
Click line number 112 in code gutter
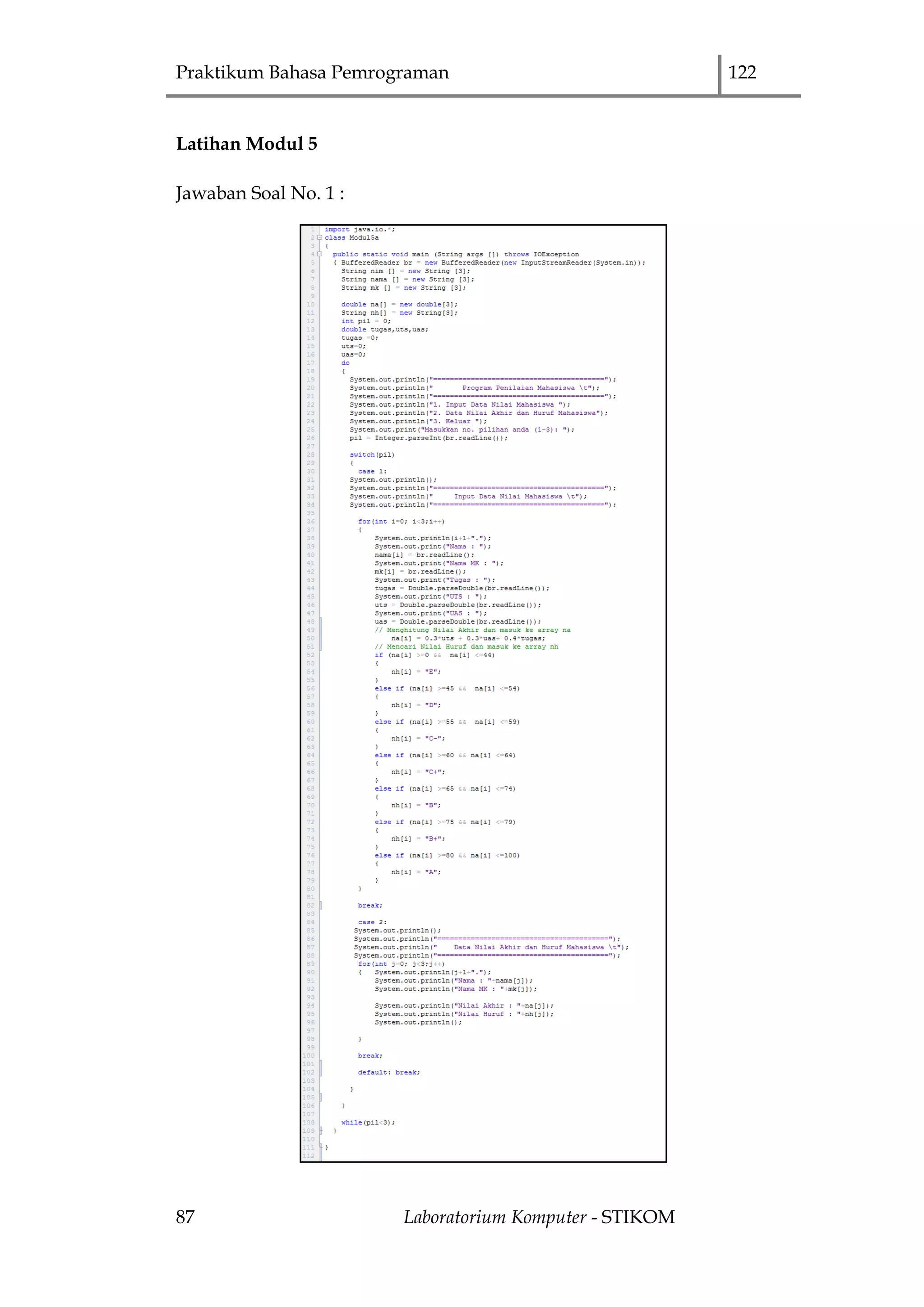309,1156
